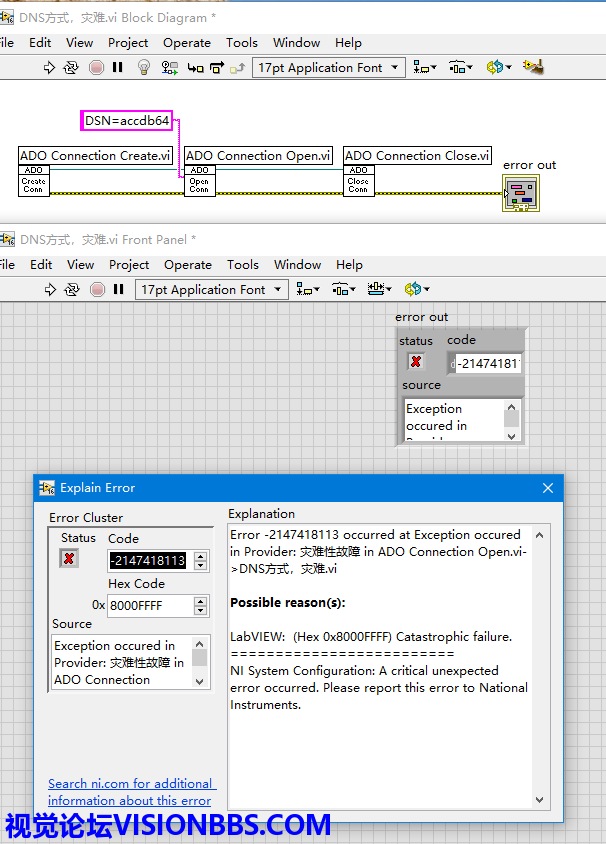Screen dimensions: 606x844
Task: Open View menu in Block Diagram window
Action: coord(79,43)
